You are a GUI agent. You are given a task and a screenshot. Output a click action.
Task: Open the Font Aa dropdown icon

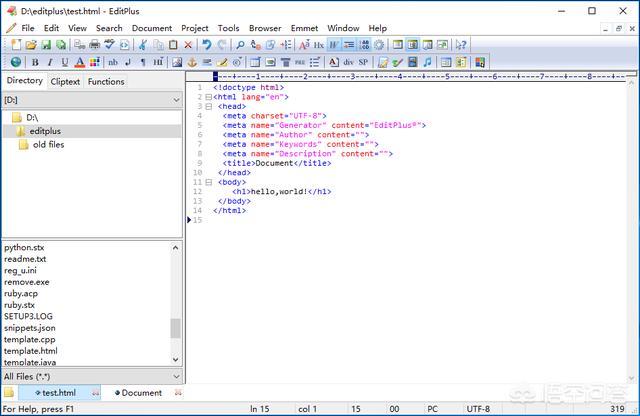click(304, 44)
